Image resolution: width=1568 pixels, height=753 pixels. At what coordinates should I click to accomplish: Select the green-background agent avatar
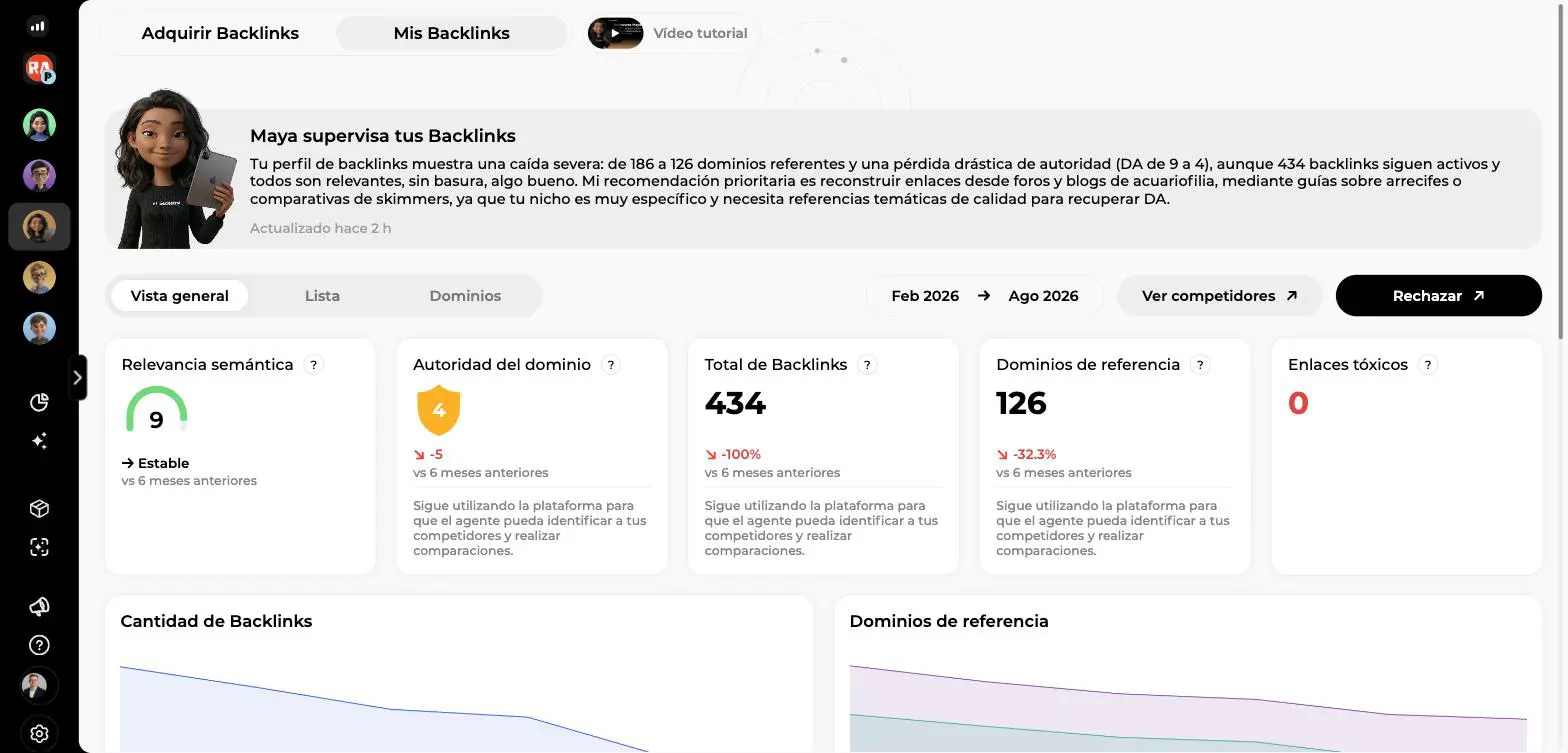39,124
